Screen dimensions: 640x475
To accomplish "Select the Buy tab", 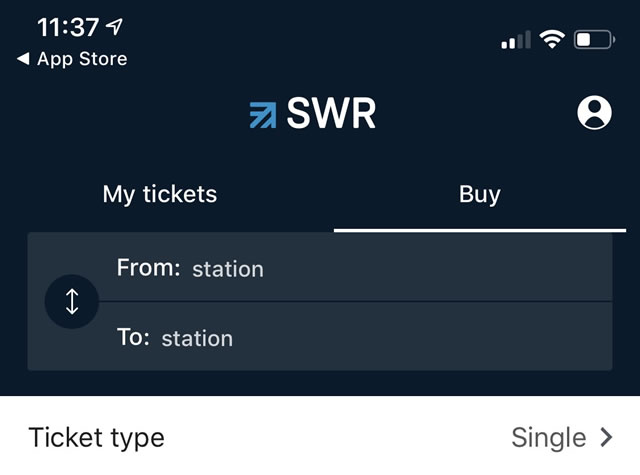I will click(479, 194).
